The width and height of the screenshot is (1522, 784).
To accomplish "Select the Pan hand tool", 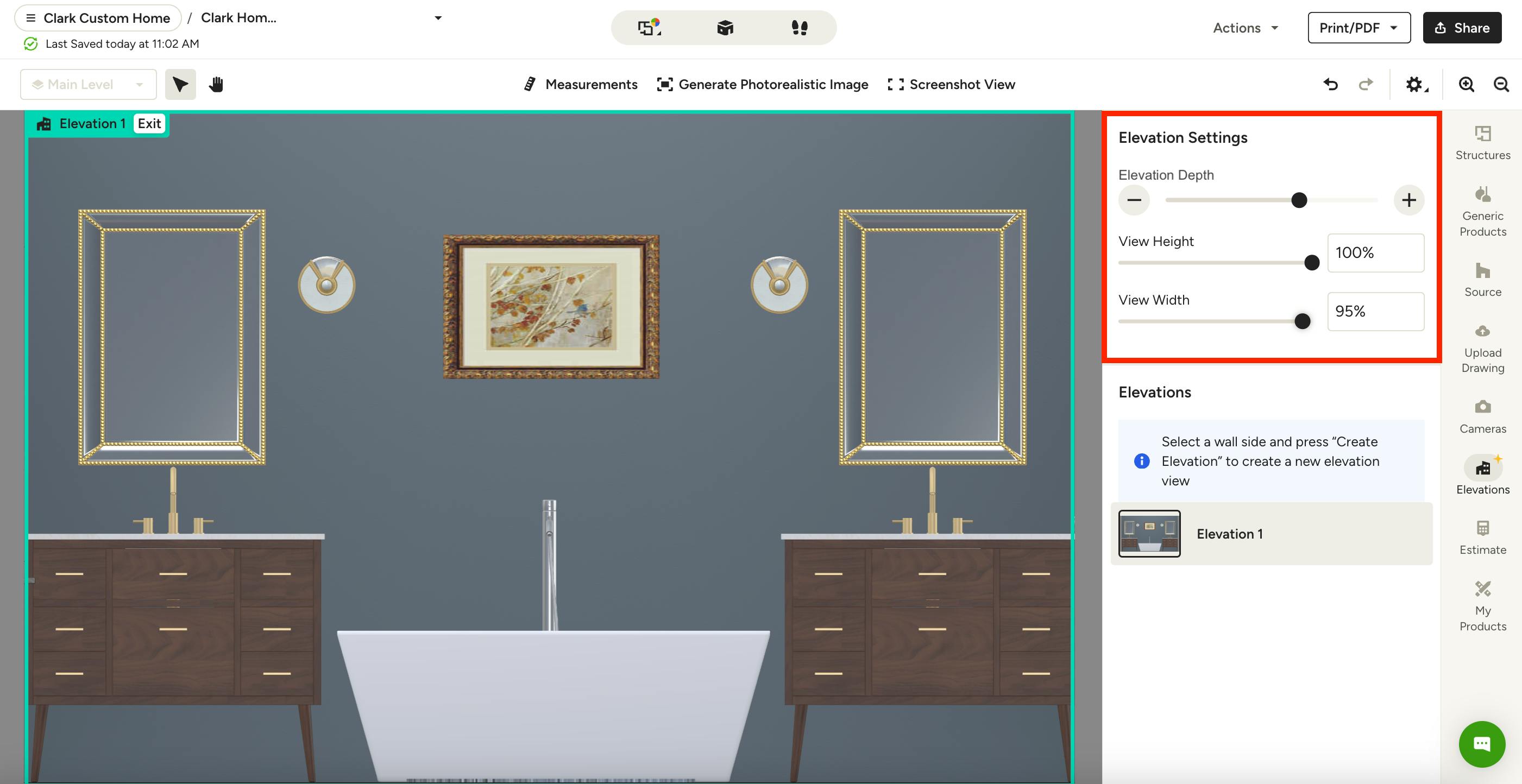I will [216, 84].
